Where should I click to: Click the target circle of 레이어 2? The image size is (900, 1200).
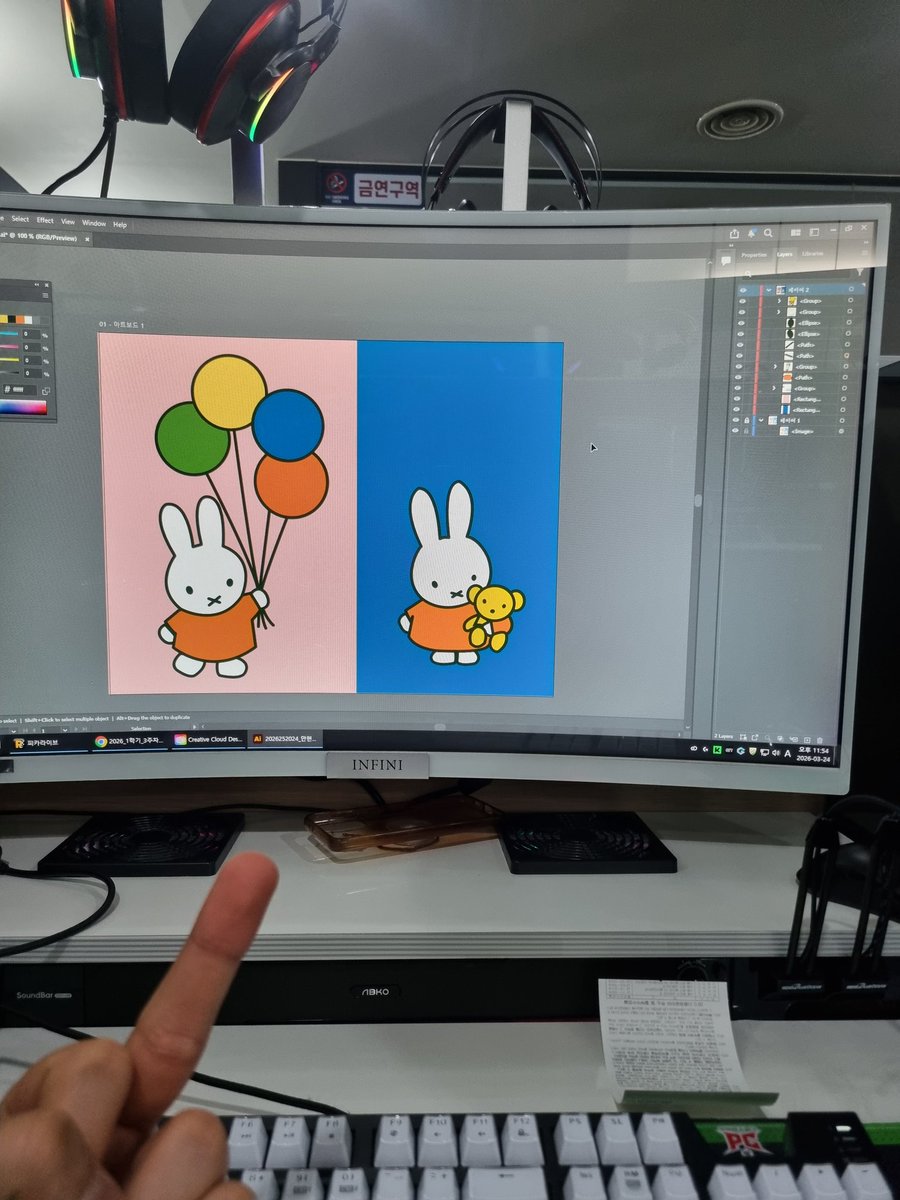click(851, 289)
